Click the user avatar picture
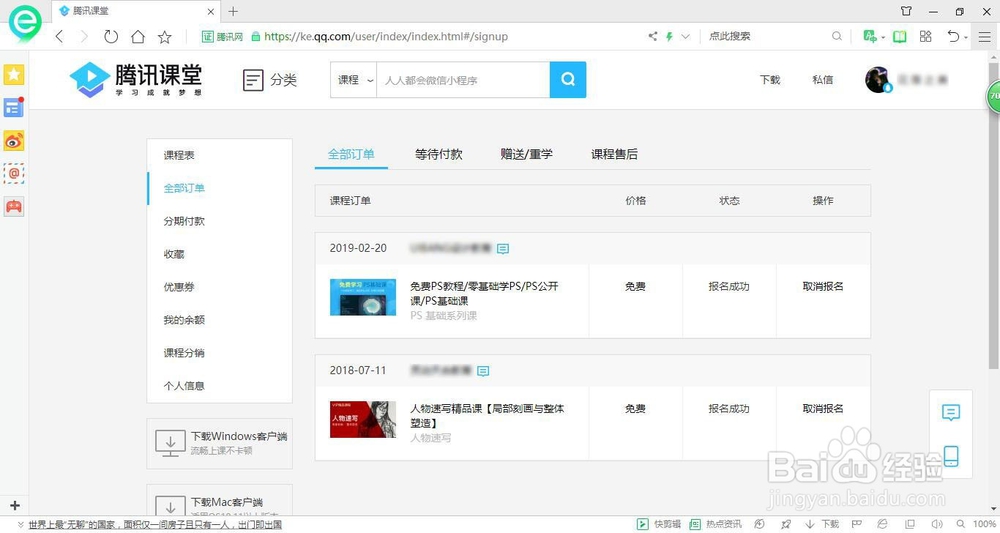The image size is (1000, 533). point(878,79)
